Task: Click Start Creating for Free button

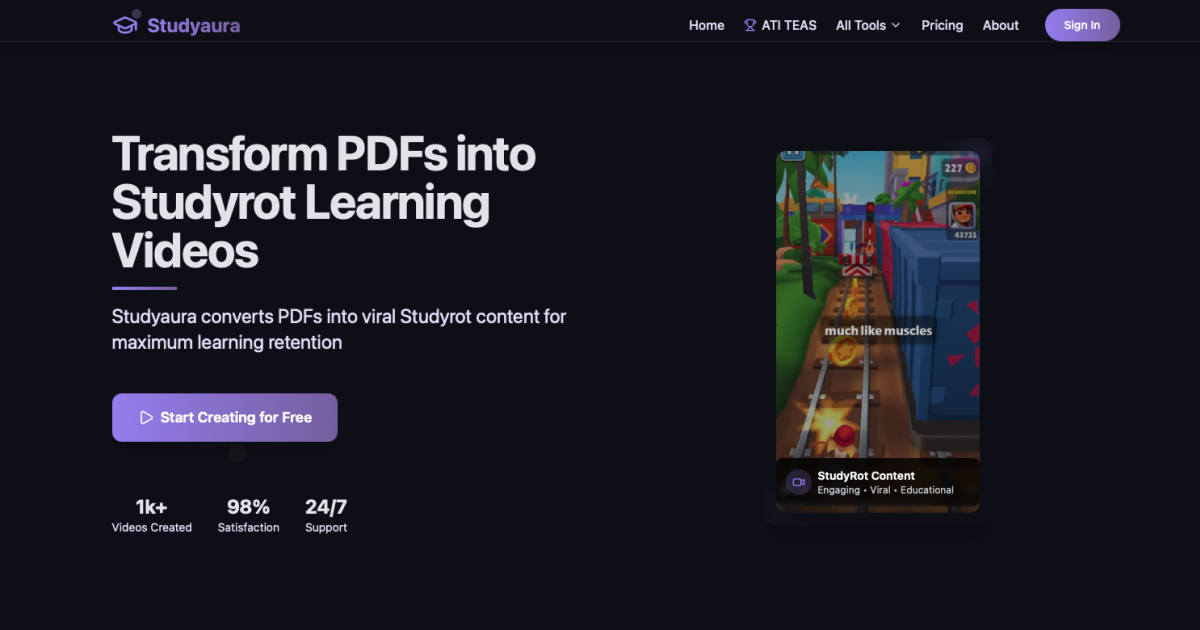Action: [x=225, y=417]
